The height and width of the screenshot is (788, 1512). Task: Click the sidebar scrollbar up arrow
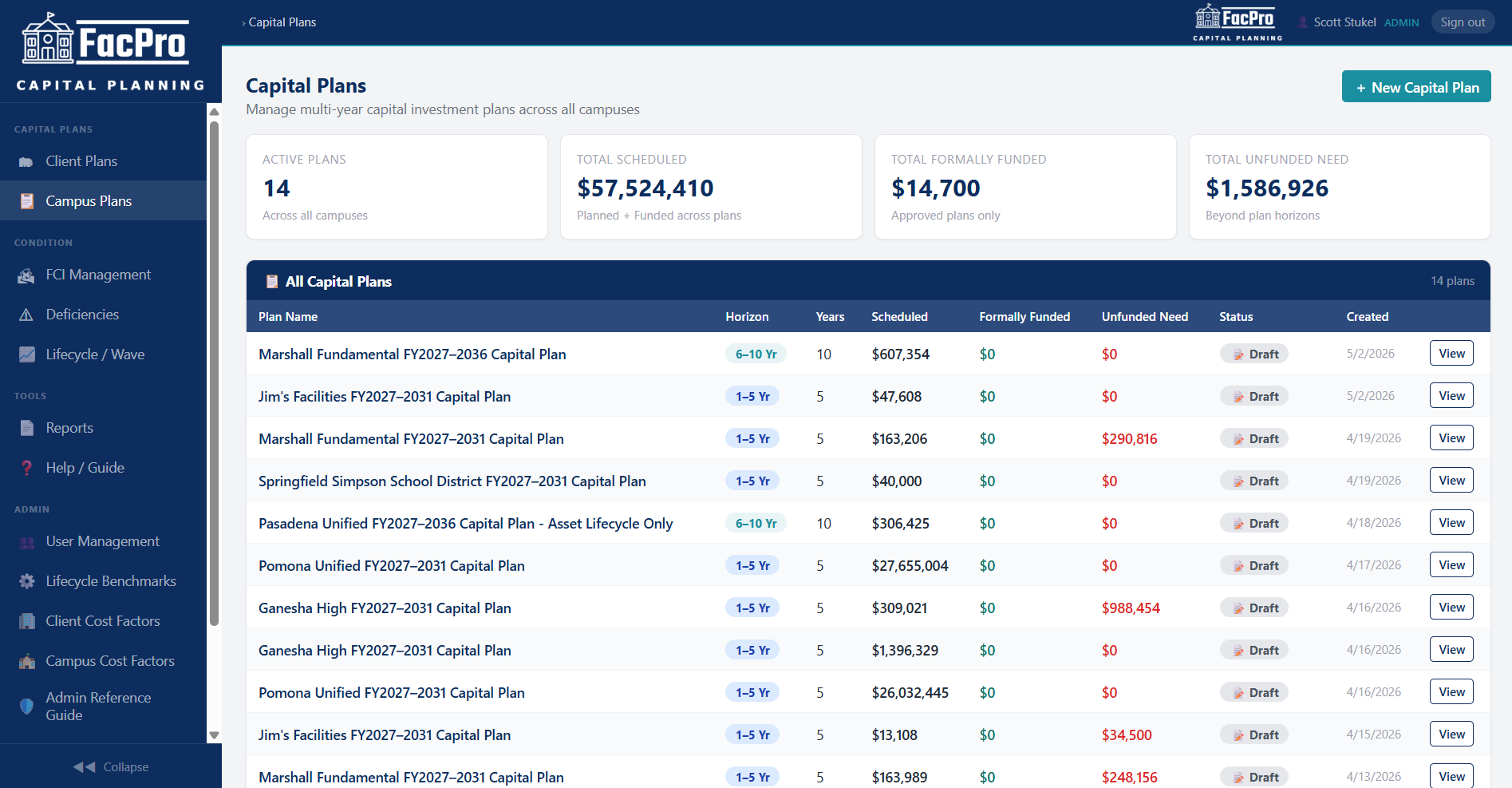coord(214,112)
